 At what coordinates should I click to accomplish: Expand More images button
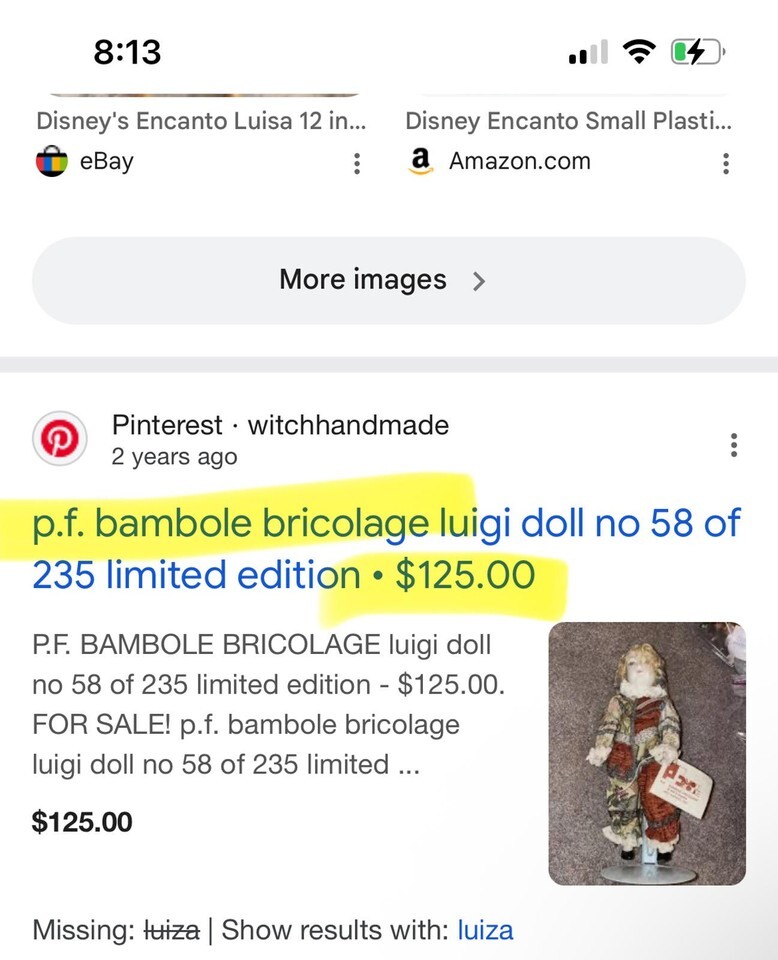(x=388, y=280)
